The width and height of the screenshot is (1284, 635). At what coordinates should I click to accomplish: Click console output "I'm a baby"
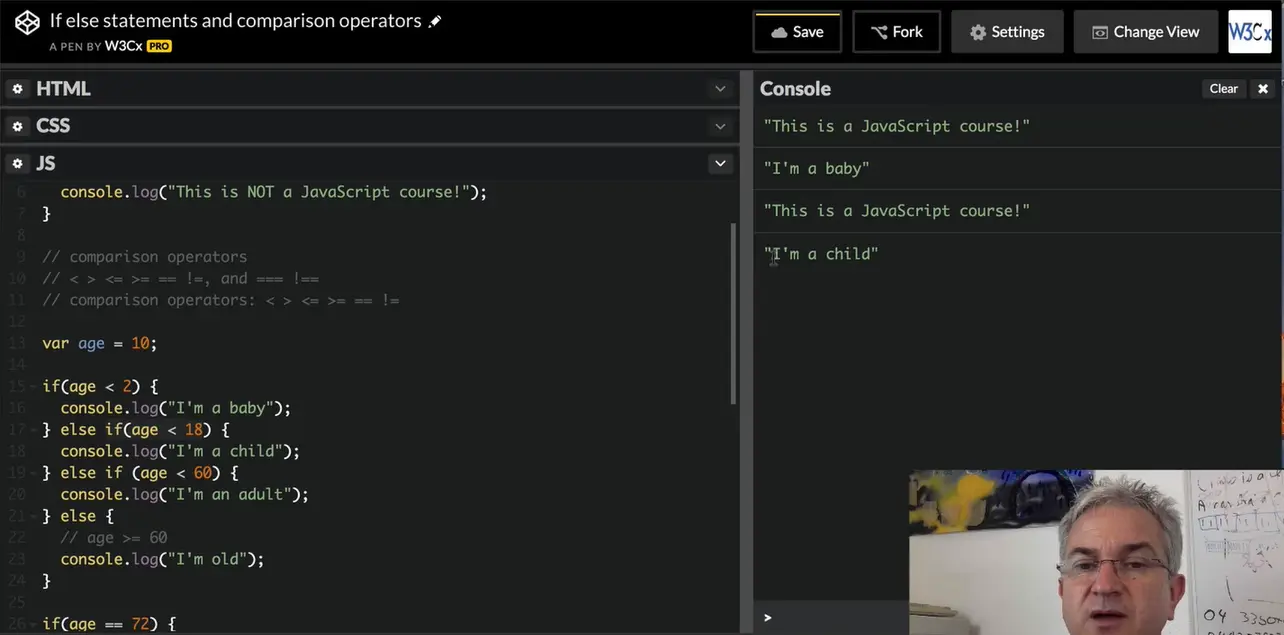pyautogui.click(x=816, y=169)
